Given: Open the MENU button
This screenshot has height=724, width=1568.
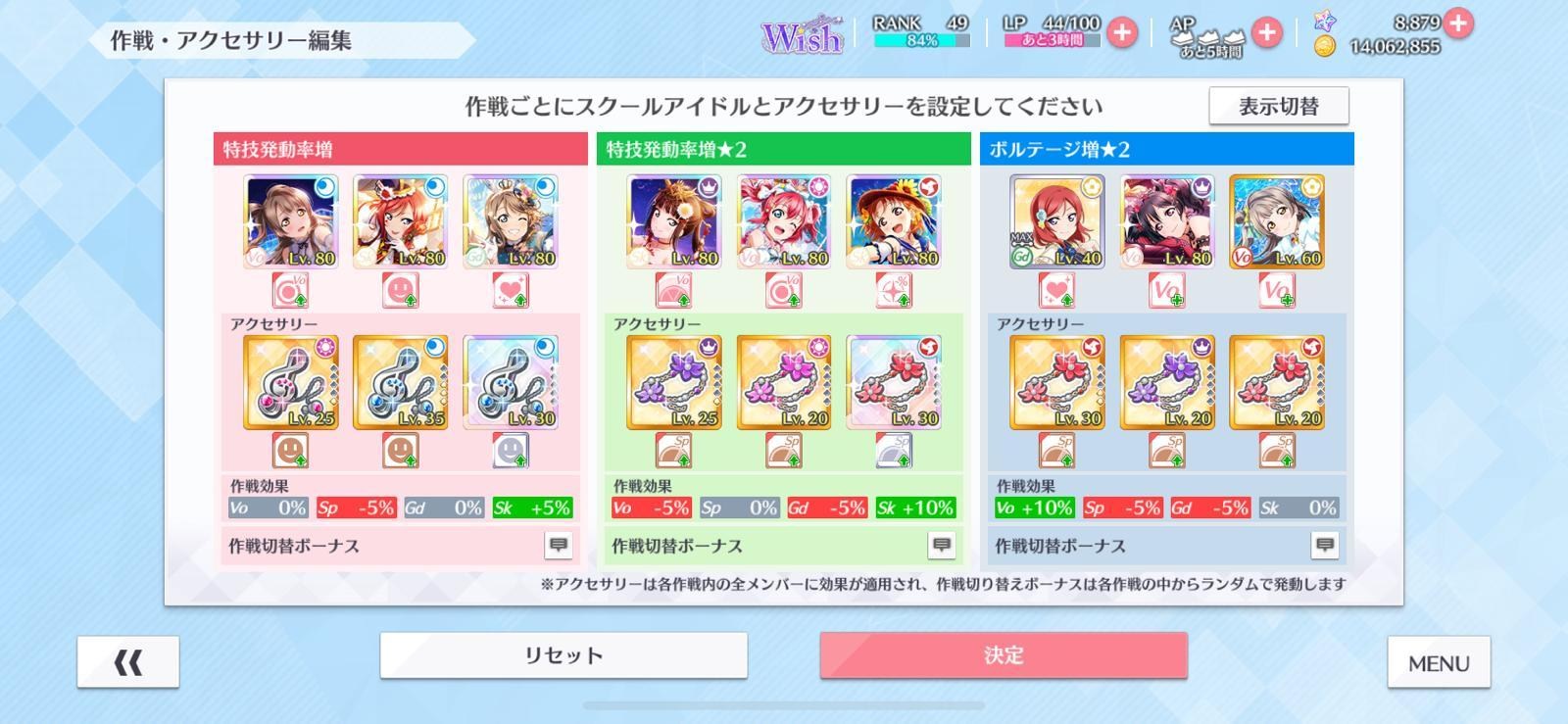Looking at the screenshot, I should pyautogui.click(x=1439, y=663).
